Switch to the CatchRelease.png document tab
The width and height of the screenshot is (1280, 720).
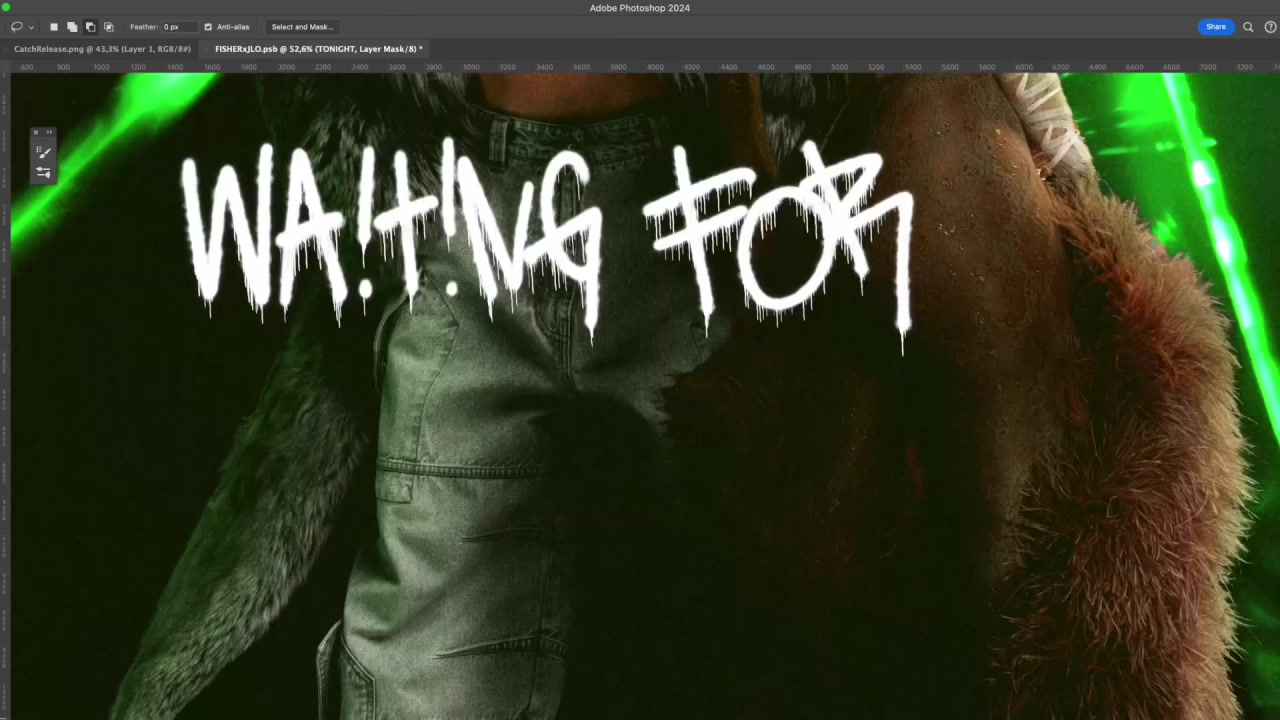pos(102,49)
